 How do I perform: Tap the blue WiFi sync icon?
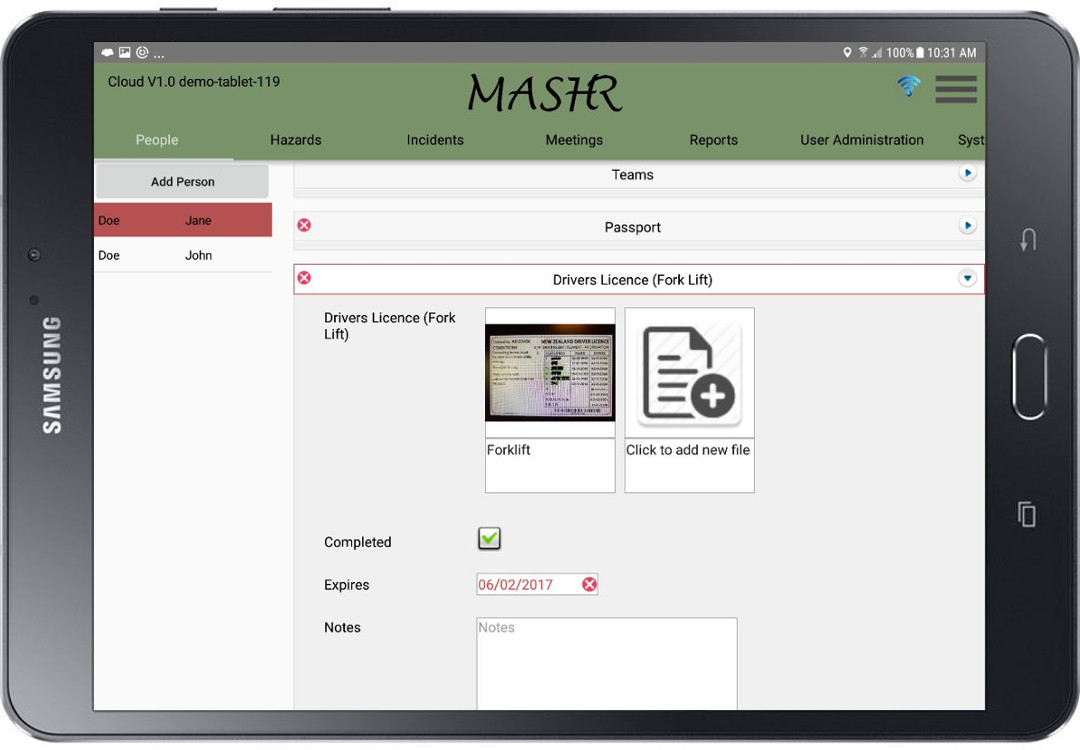[908, 87]
